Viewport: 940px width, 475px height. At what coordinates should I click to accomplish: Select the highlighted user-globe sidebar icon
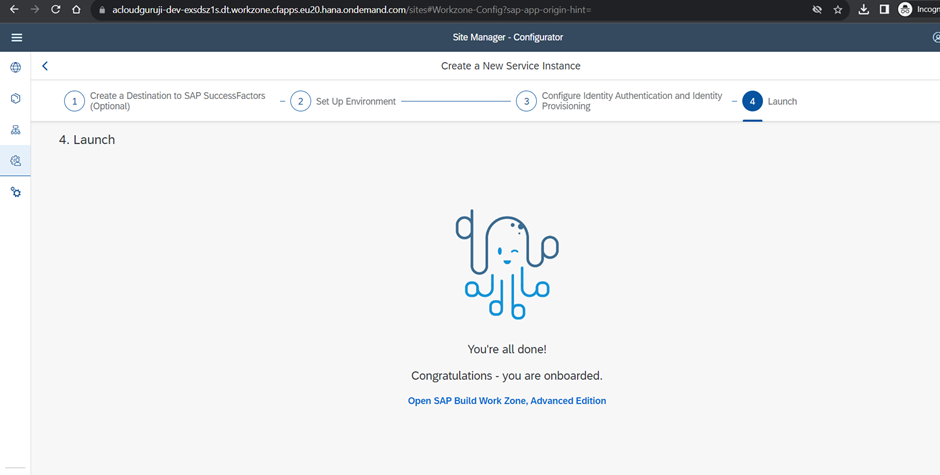pyautogui.click(x=15, y=161)
